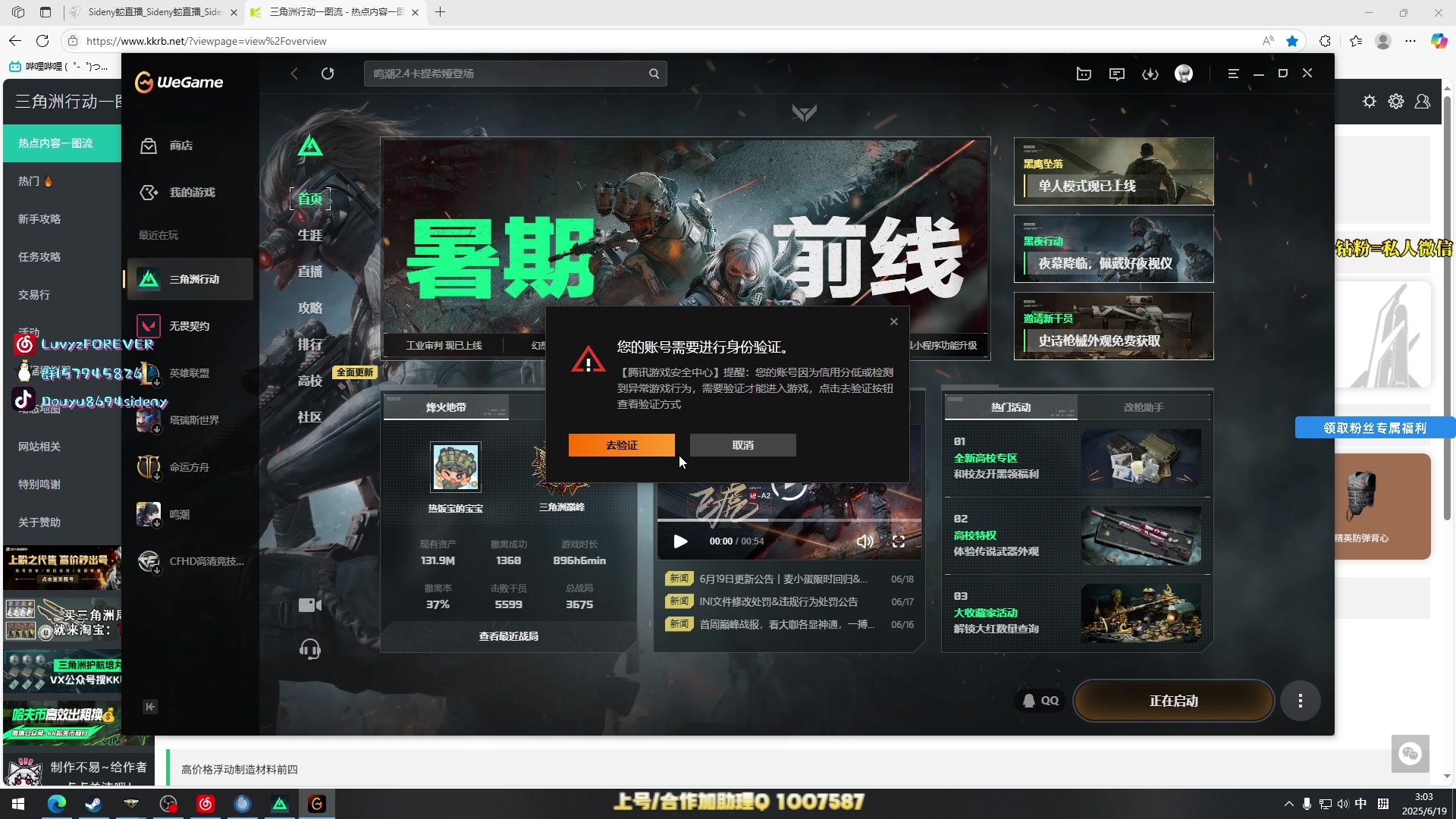Open the 社区 community tab
1456x819 pixels.
coord(310,417)
